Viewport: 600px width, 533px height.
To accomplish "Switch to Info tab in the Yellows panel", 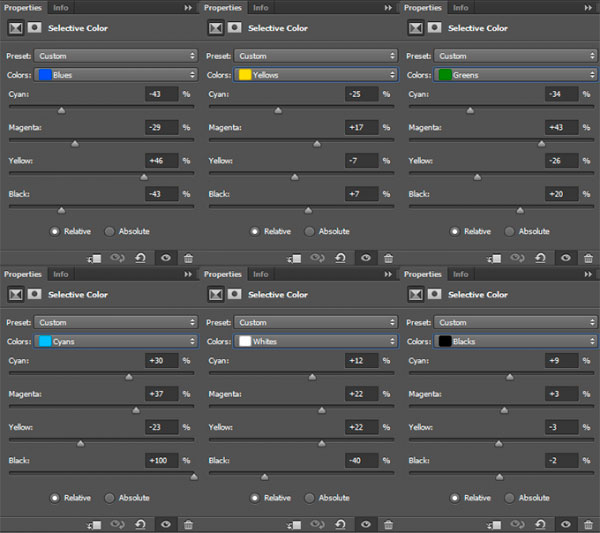I will click(261, 8).
